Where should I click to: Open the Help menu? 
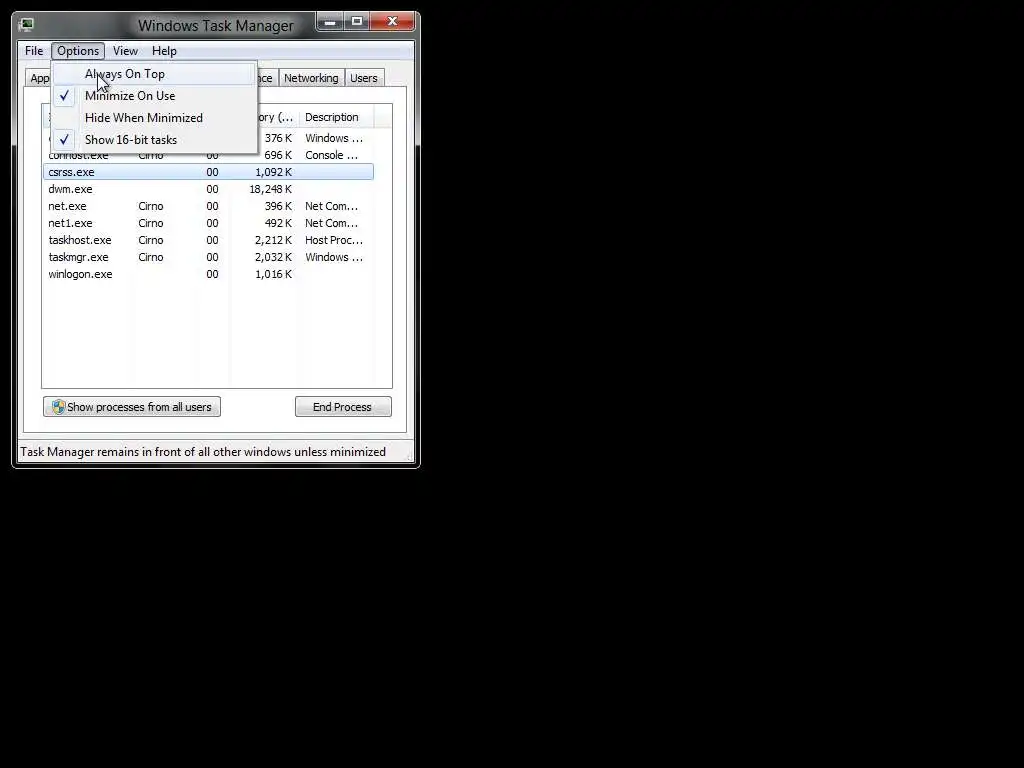pos(164,51)
